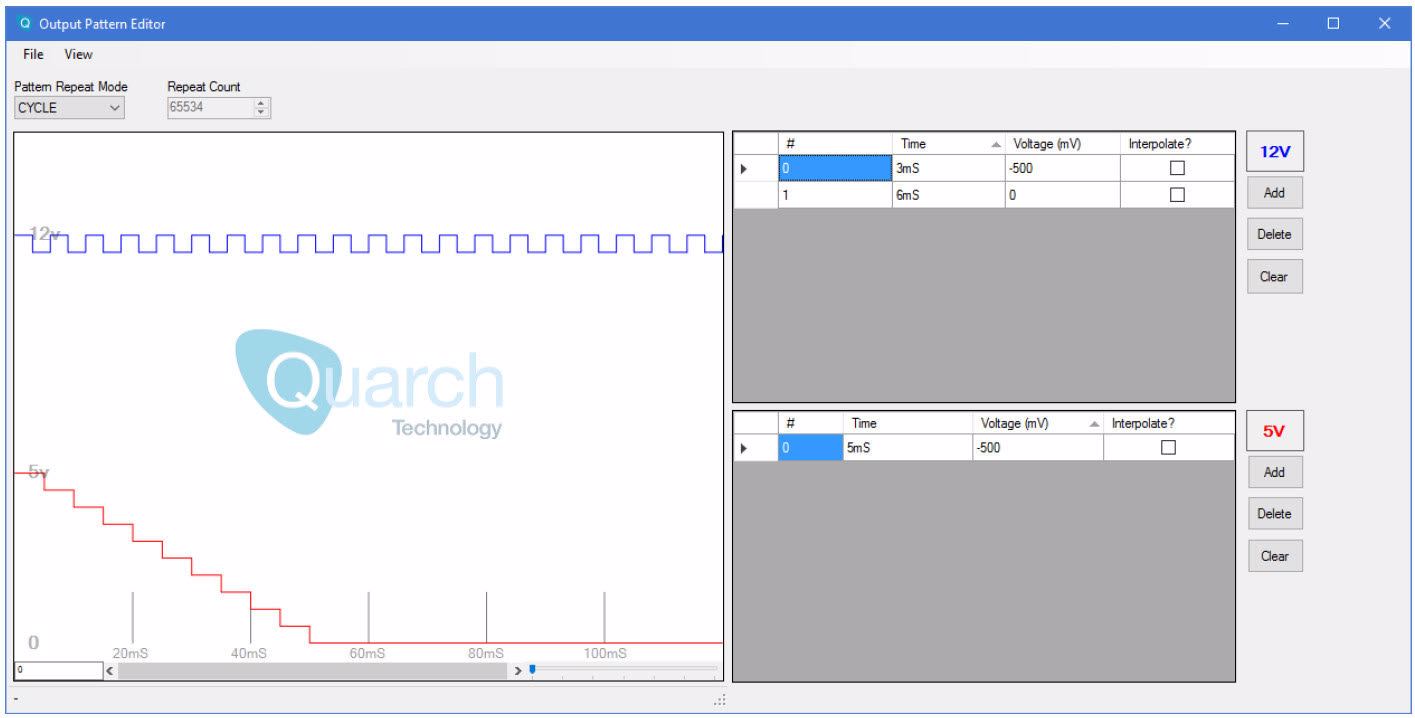Toggle Interpolate checkbox for 6mS row
The width and height of the screenshot is (1415, 718).
(x=1177, y=196)
